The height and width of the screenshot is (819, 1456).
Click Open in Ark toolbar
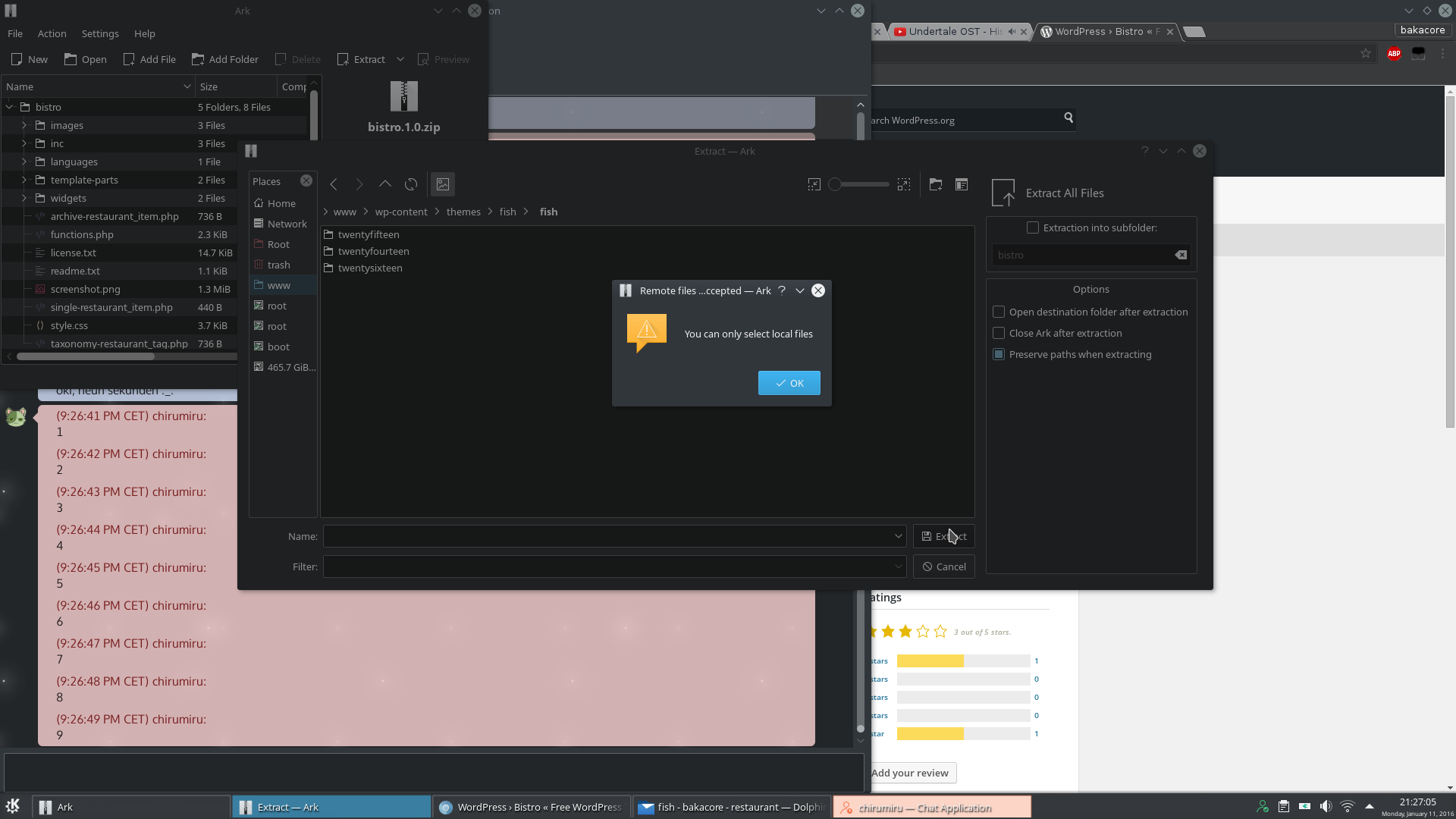[85, 59]
